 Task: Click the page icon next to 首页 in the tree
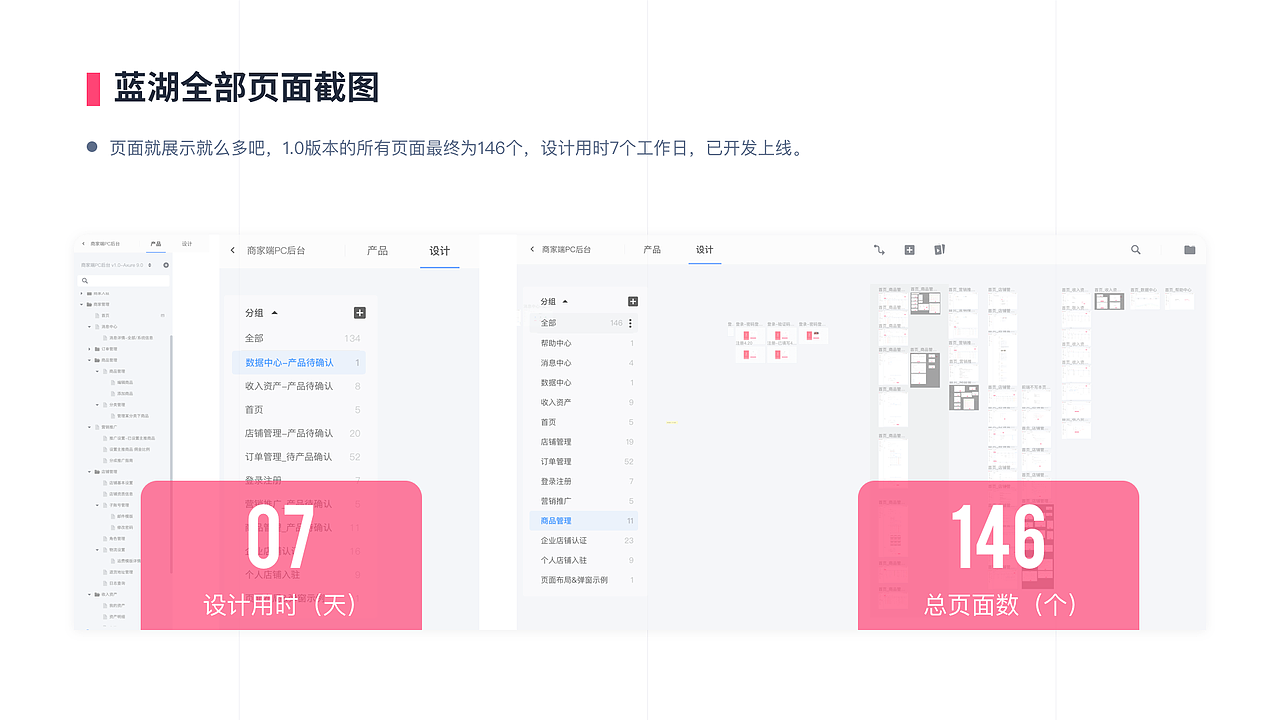tap(97, 315)
